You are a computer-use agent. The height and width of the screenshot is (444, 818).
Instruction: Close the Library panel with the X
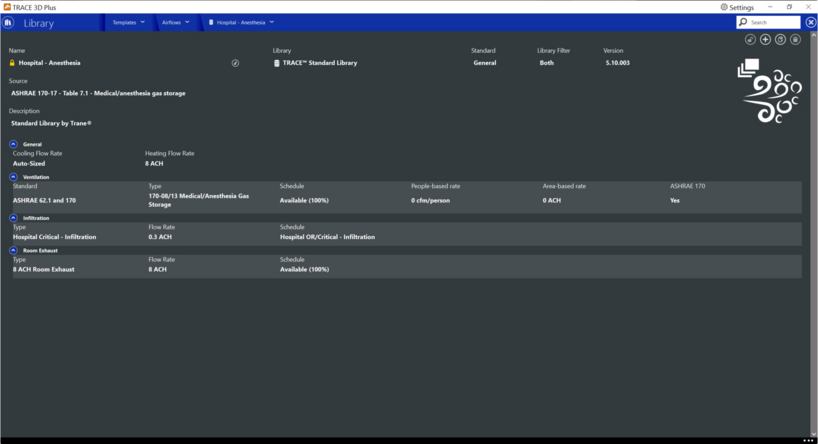click(x=810, y=22)
